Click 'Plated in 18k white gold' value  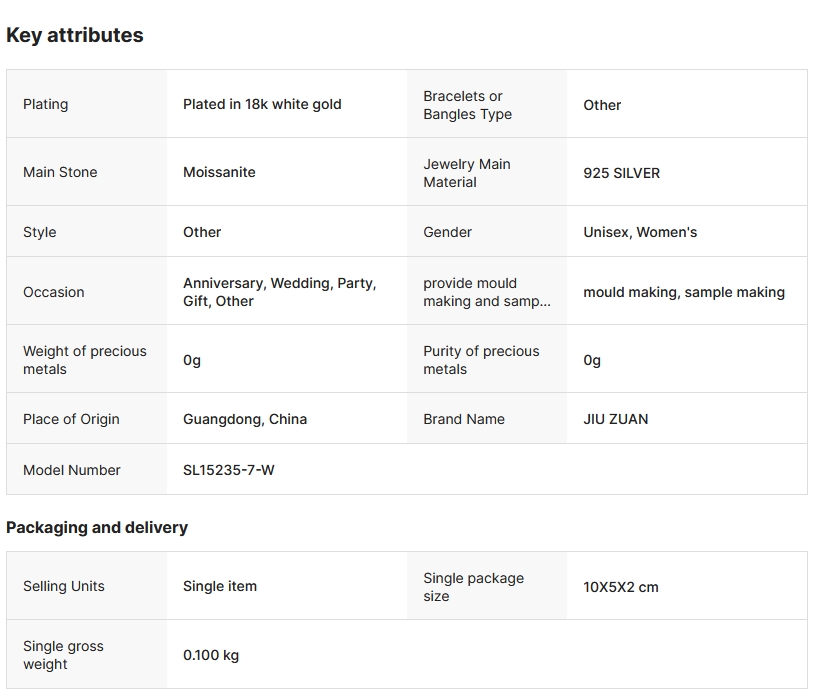tap(262, 104)
